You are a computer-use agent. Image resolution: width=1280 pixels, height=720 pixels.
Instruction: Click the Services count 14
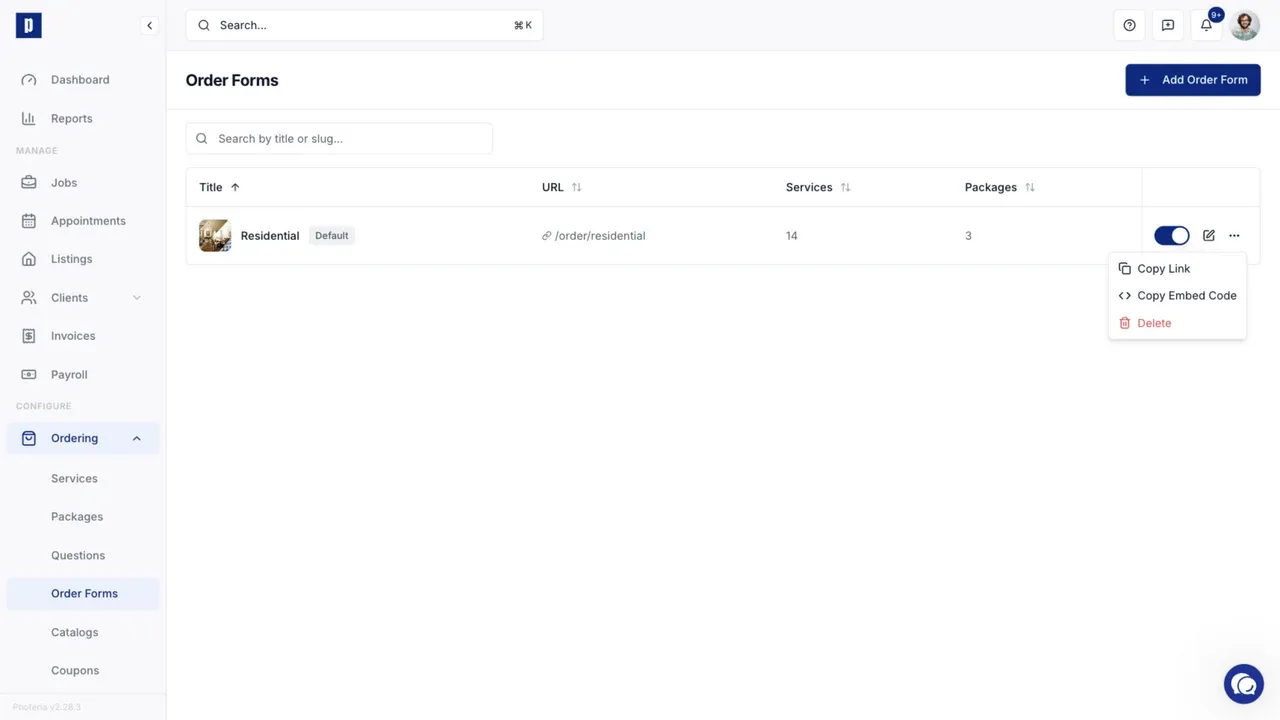click(x=792, y=236)
